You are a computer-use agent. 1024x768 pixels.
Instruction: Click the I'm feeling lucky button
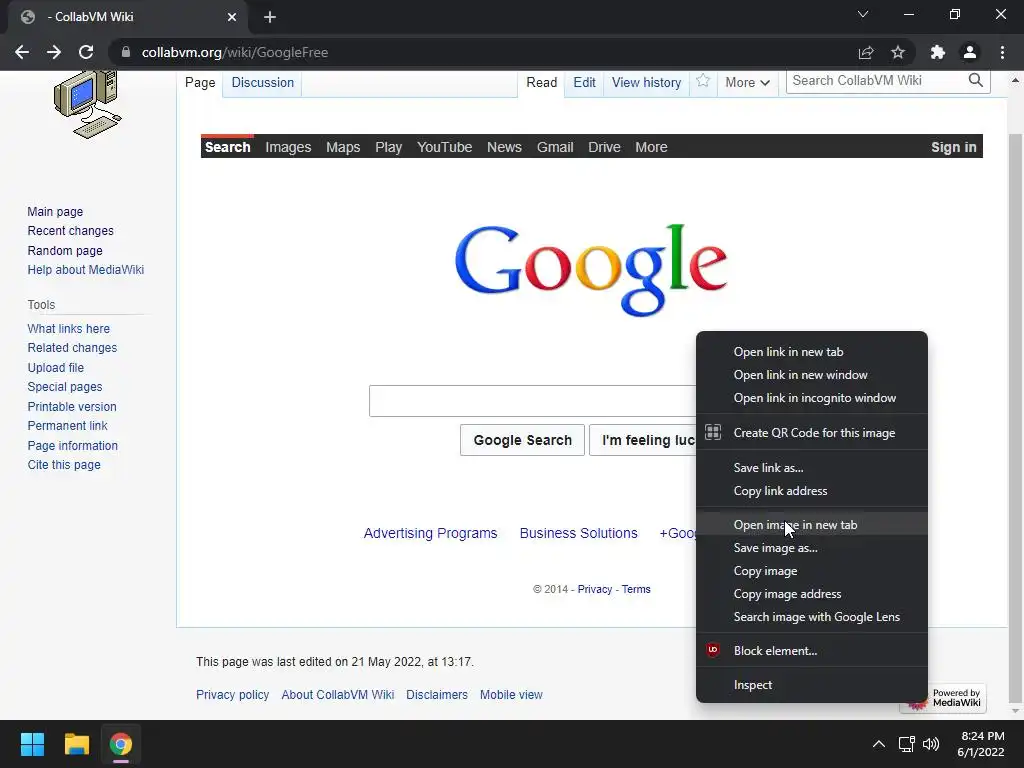pos(643,440)
